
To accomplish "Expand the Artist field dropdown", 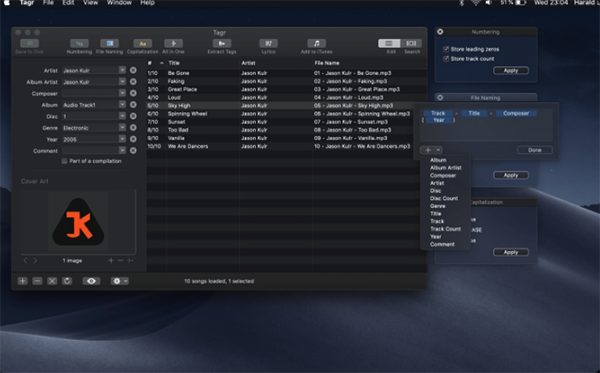I will pos(122,70).
